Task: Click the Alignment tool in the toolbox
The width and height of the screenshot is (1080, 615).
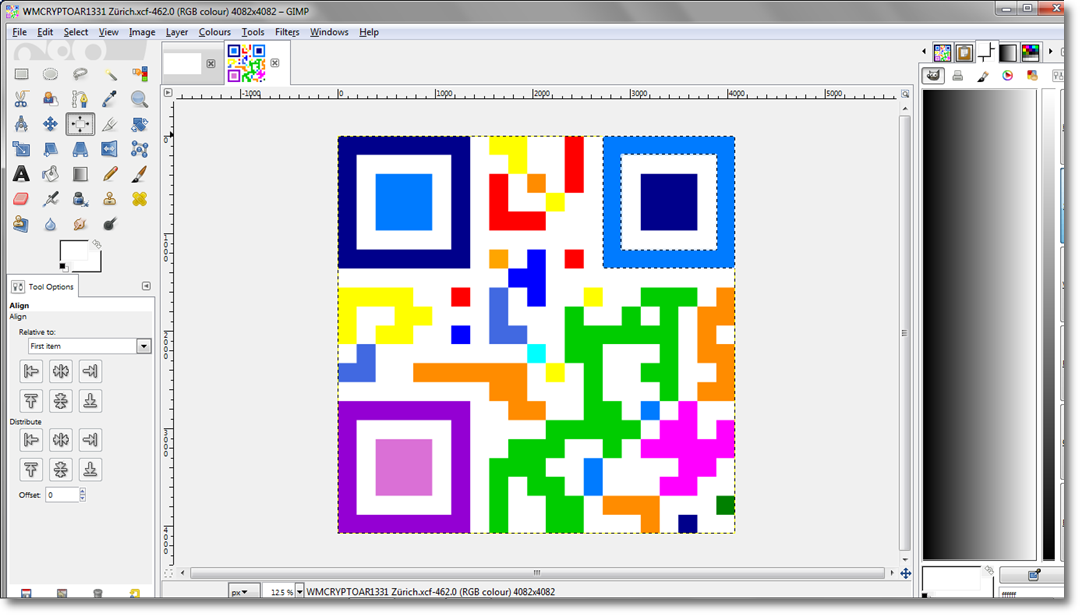Action: point(80,124)
